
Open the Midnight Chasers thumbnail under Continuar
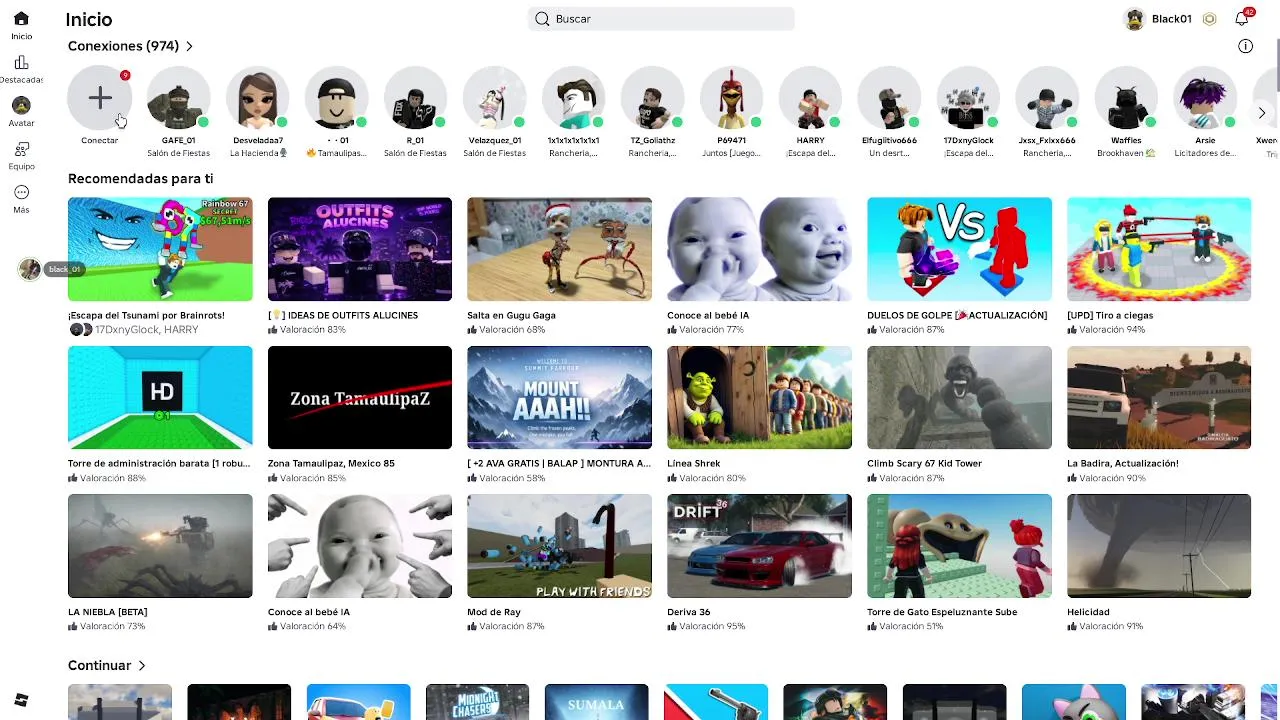click(477, 702)
